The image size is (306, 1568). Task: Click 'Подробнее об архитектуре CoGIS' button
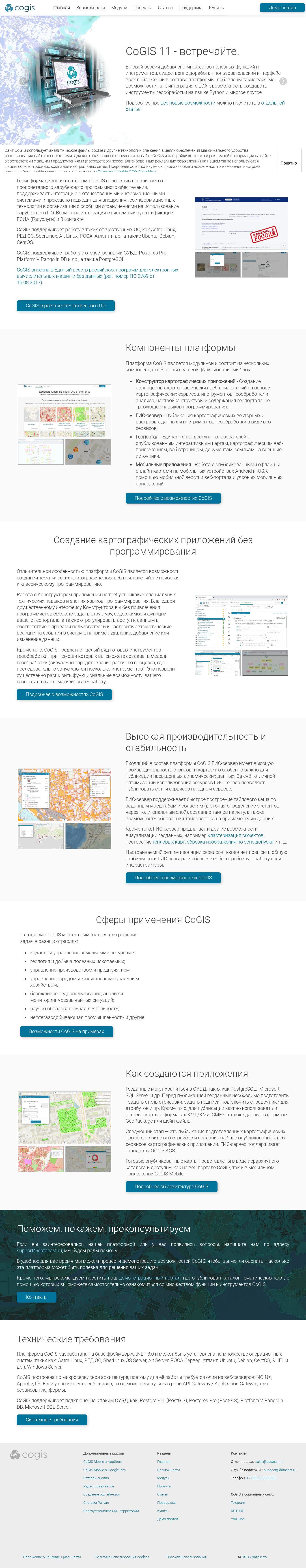click(171, 1186)
